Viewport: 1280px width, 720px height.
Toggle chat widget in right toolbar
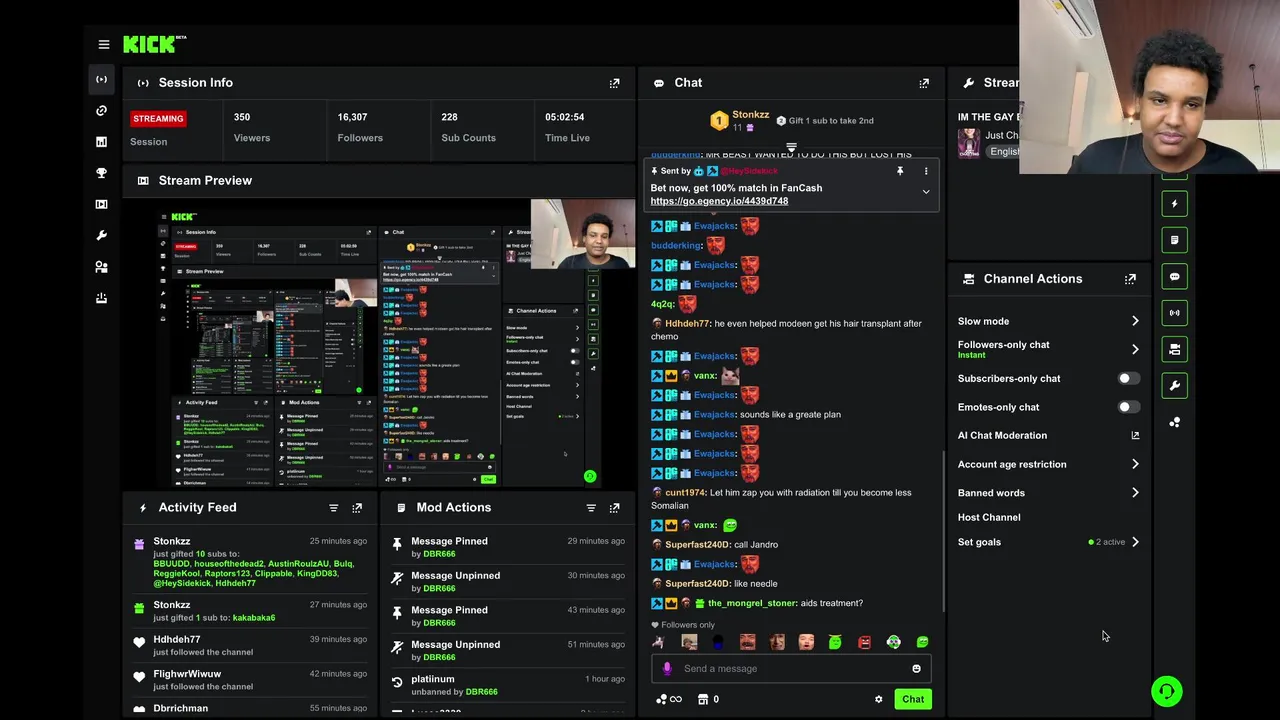1175,277
